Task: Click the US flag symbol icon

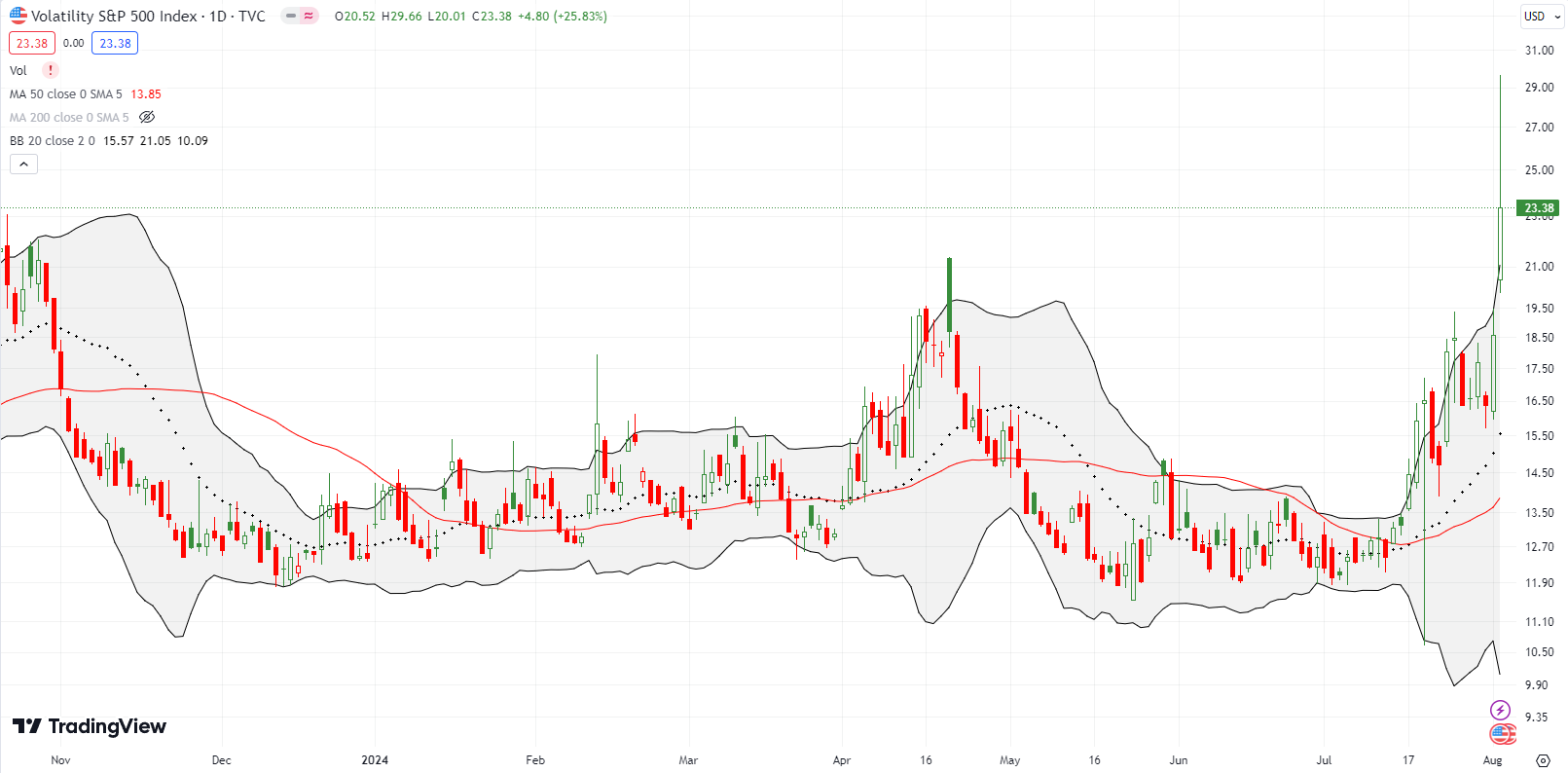Action: (18, 16)
